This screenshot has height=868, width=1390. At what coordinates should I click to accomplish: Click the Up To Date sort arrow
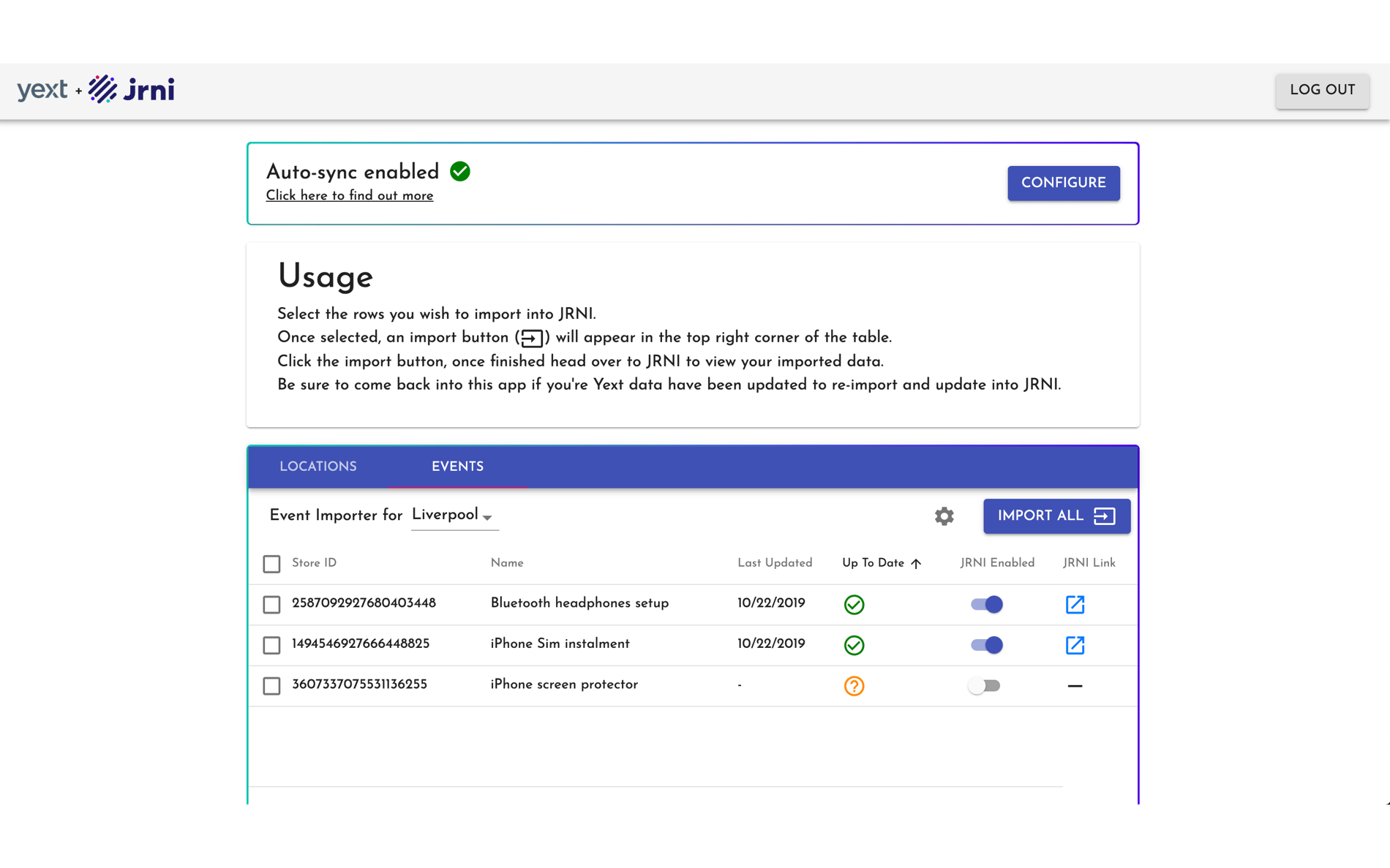916,563
